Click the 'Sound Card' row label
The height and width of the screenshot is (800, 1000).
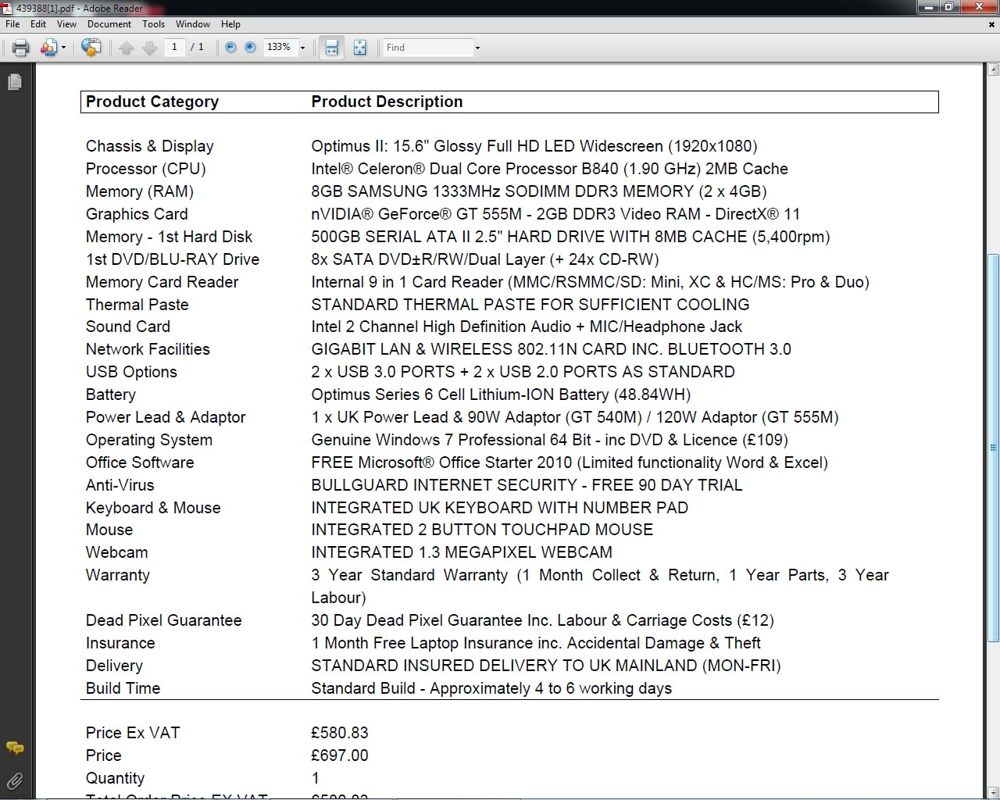128,327
